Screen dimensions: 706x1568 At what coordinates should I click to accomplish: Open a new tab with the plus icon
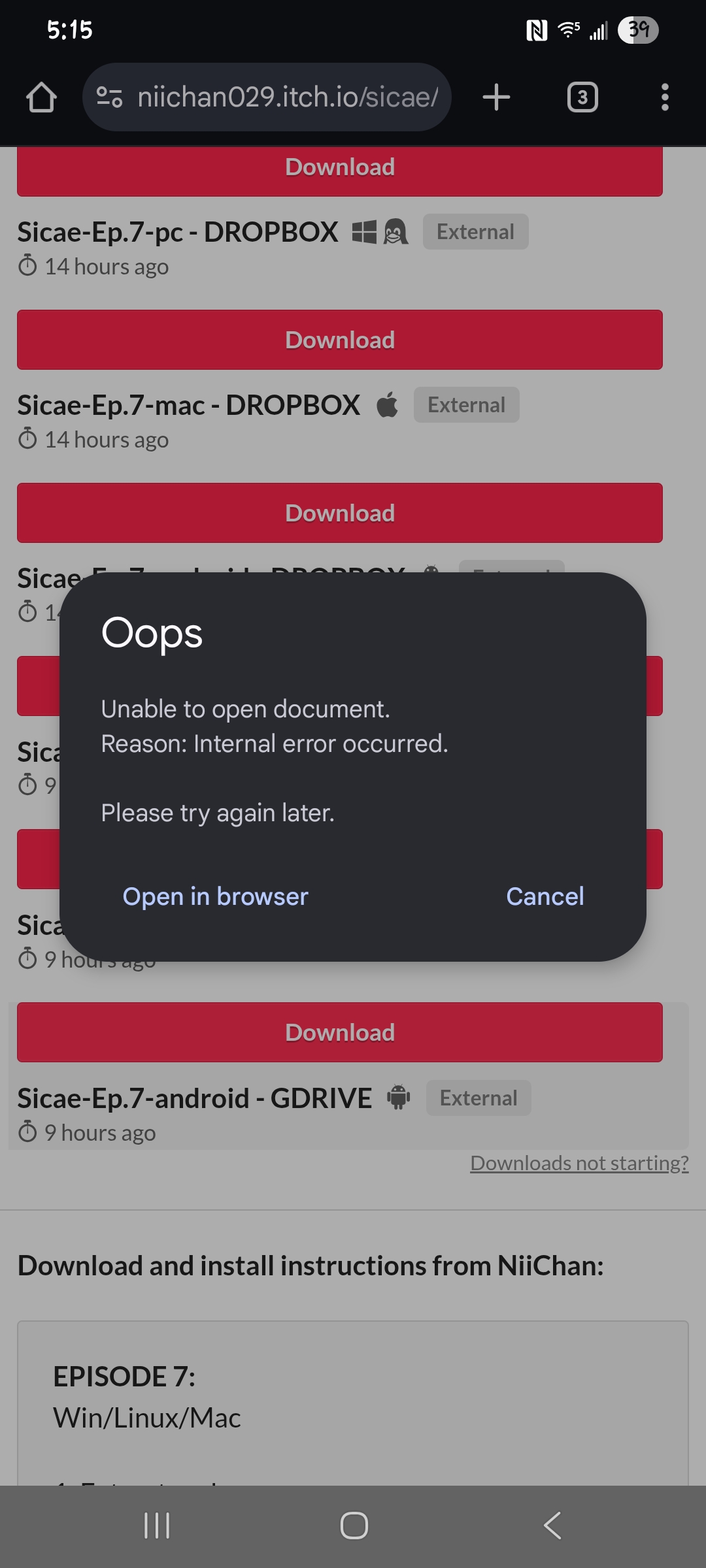point(496,97)
